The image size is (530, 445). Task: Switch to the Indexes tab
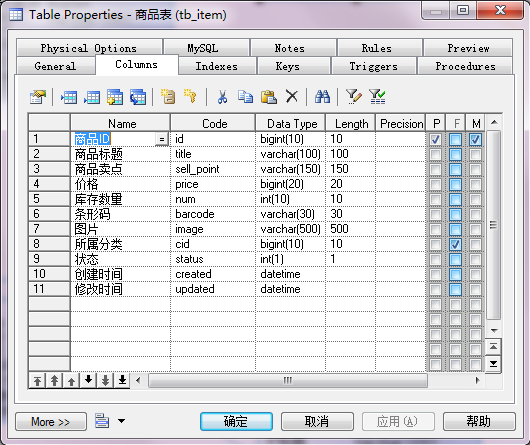217,66
